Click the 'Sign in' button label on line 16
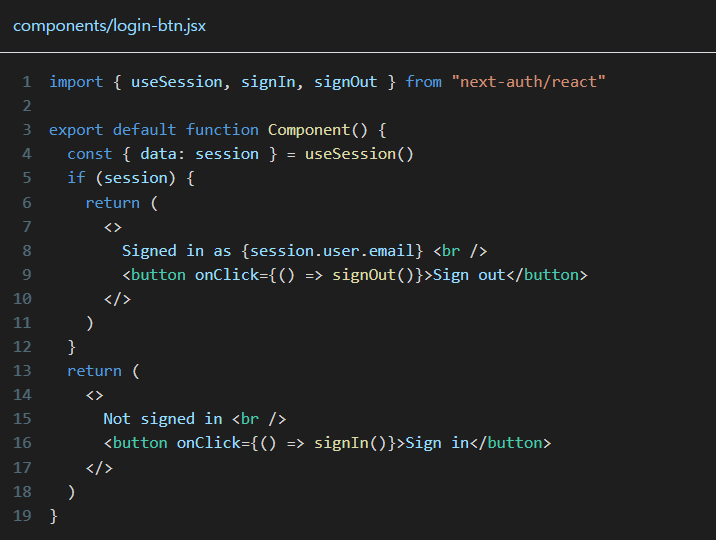This screenshot has width=716, height=540. pos(437,443)
